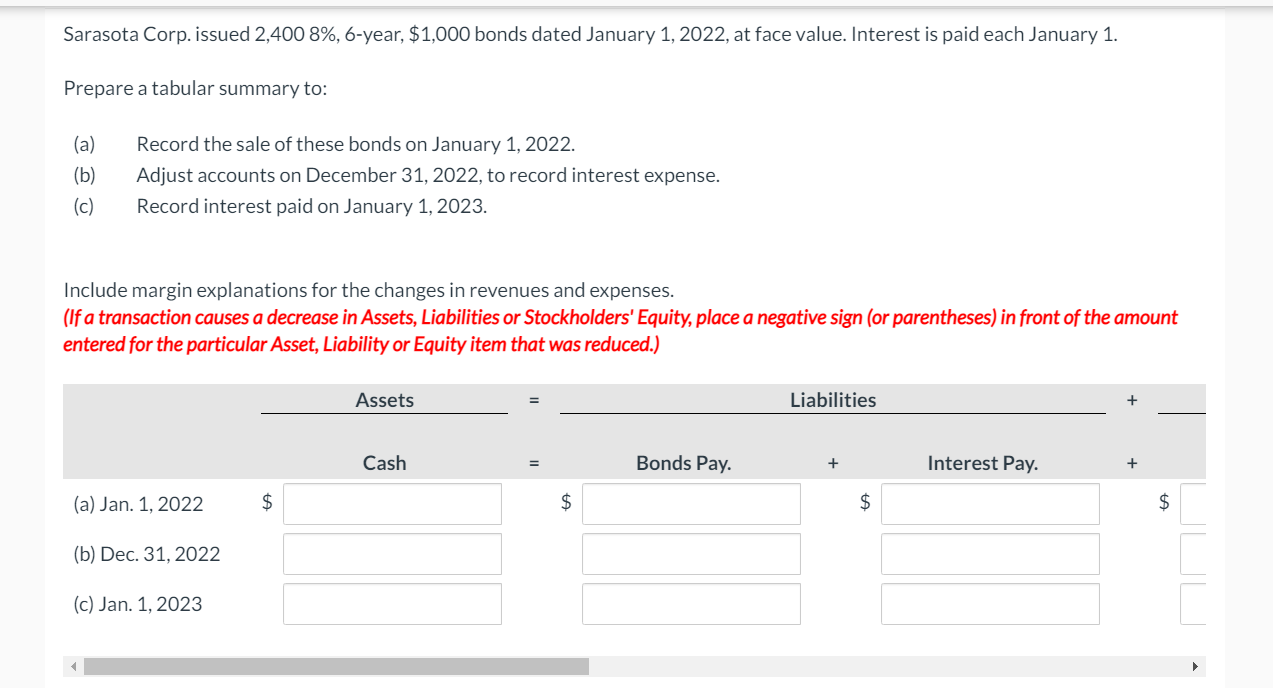
Task: Focus Interest Pay. field for Jan. 1, 2023
Action: coord(990,604)
